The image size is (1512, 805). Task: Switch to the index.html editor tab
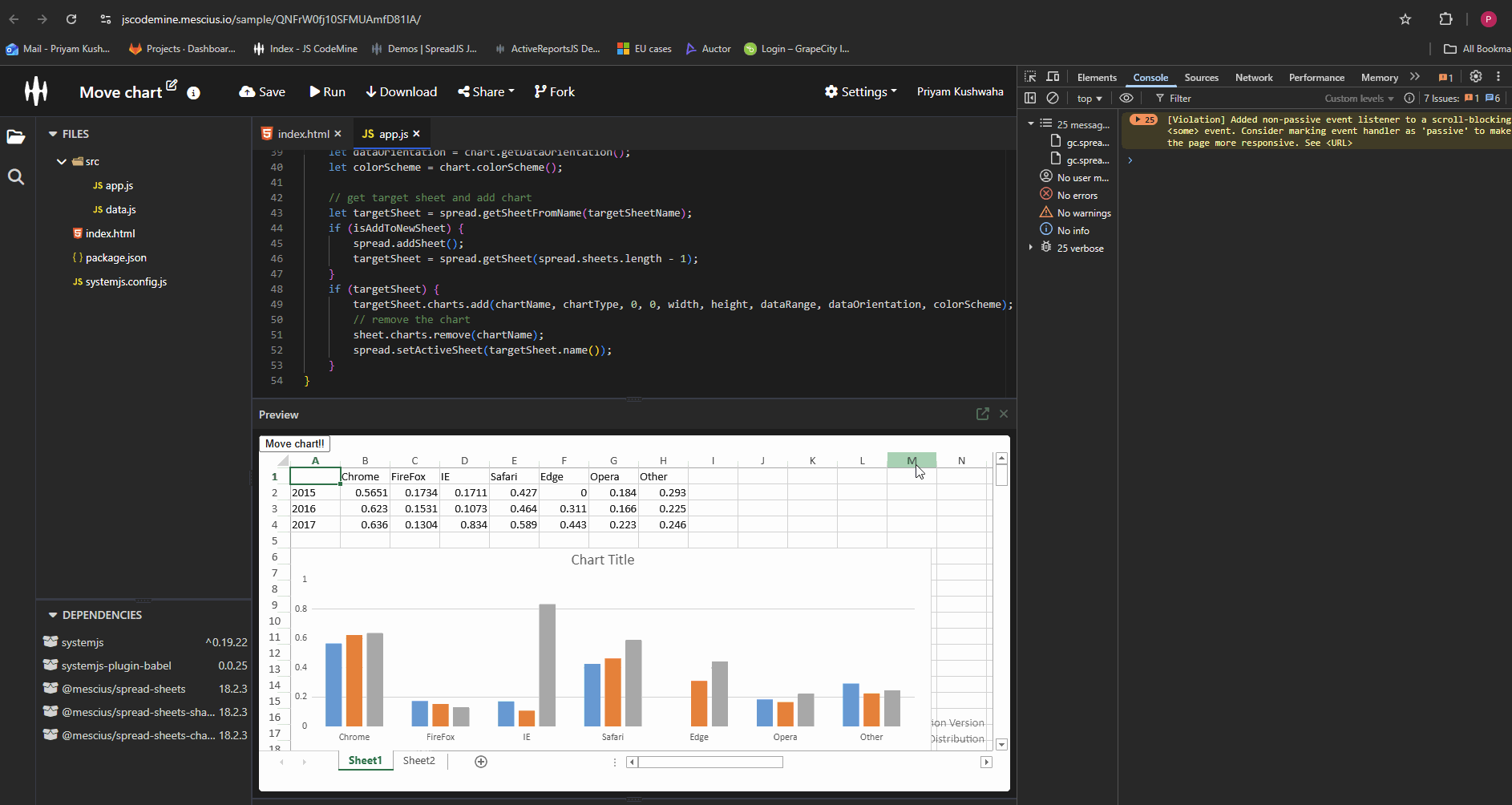pos(302,134)
